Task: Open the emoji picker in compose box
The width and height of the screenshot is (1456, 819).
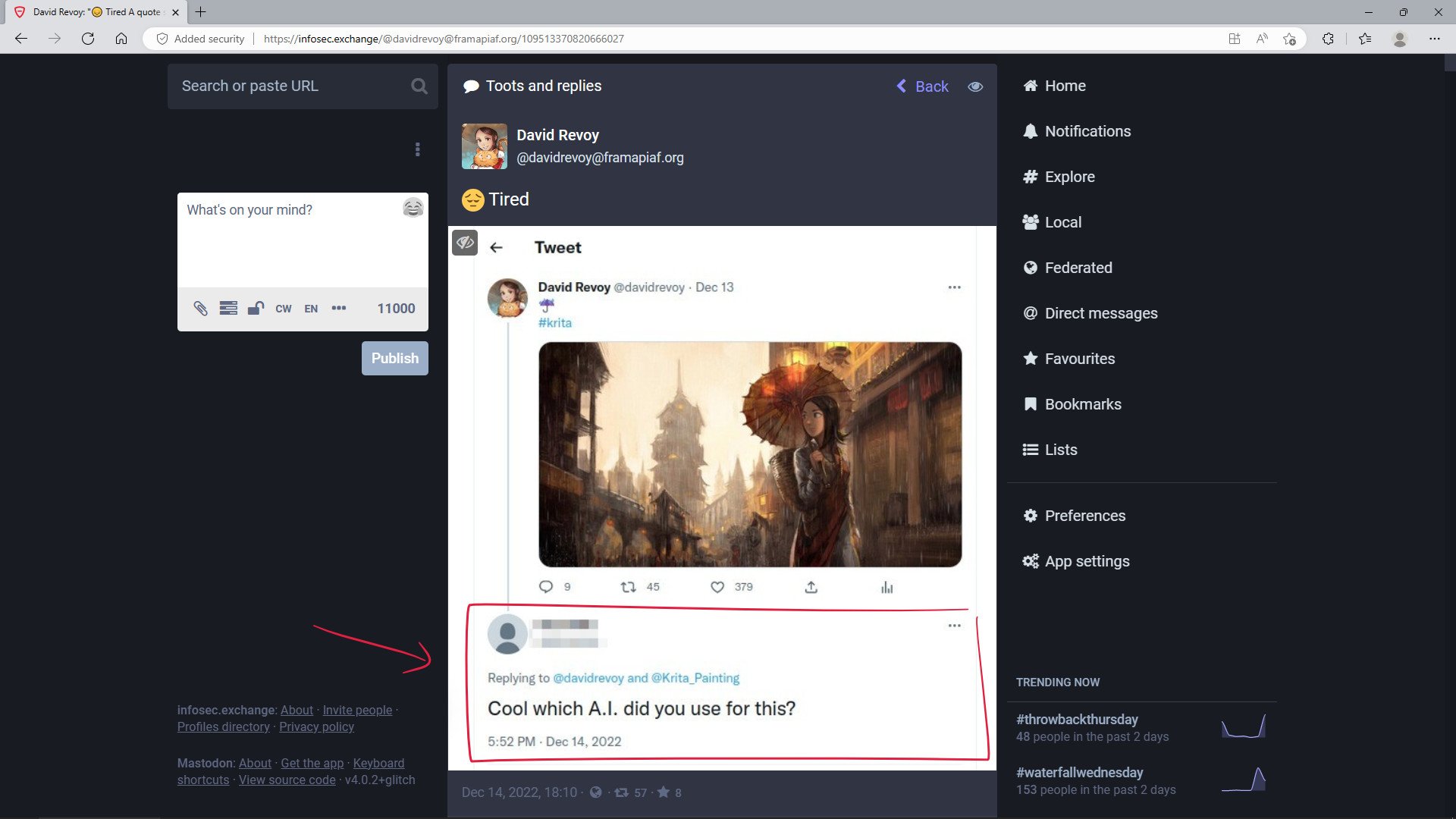Action: (x=413, y=208)
